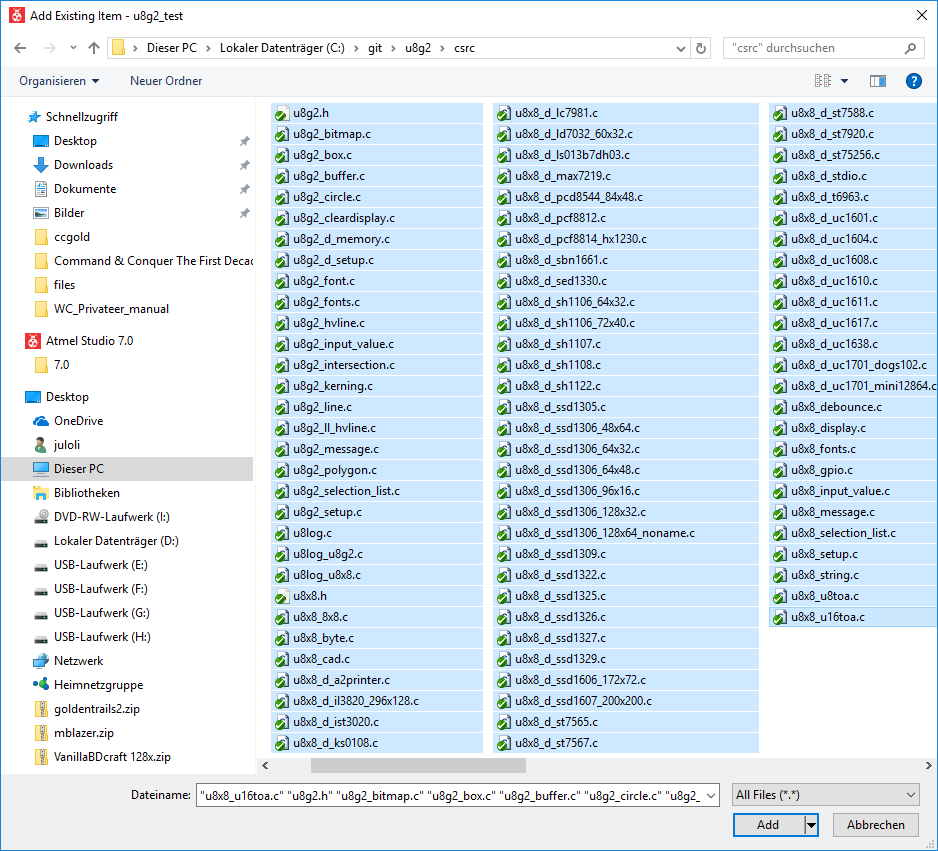Click the back navigation arrow
The height and width of the screenshot is (851, 938).
click(20, 48)
